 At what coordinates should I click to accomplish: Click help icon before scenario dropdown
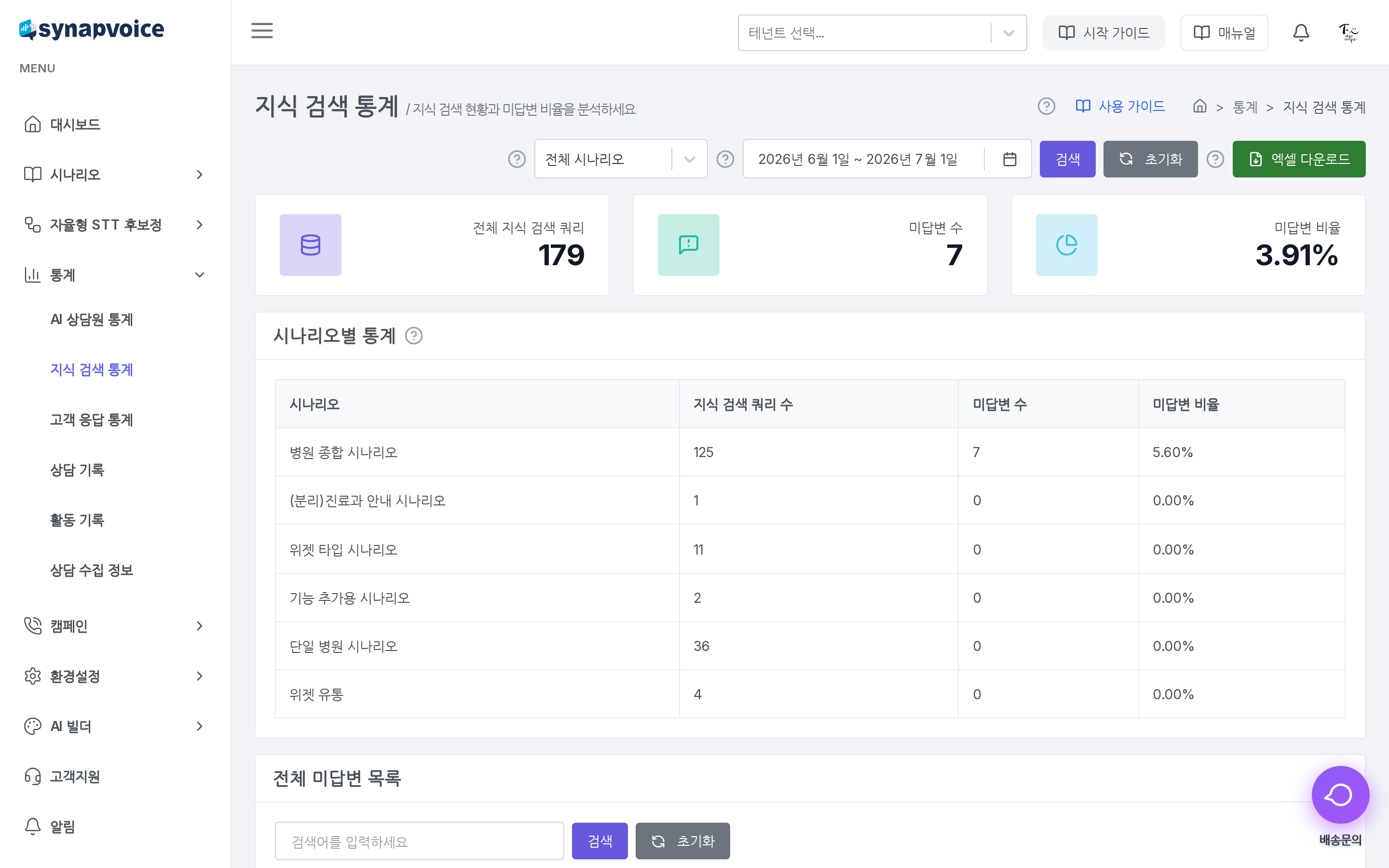pyautogui.click(x=517, y=159)
